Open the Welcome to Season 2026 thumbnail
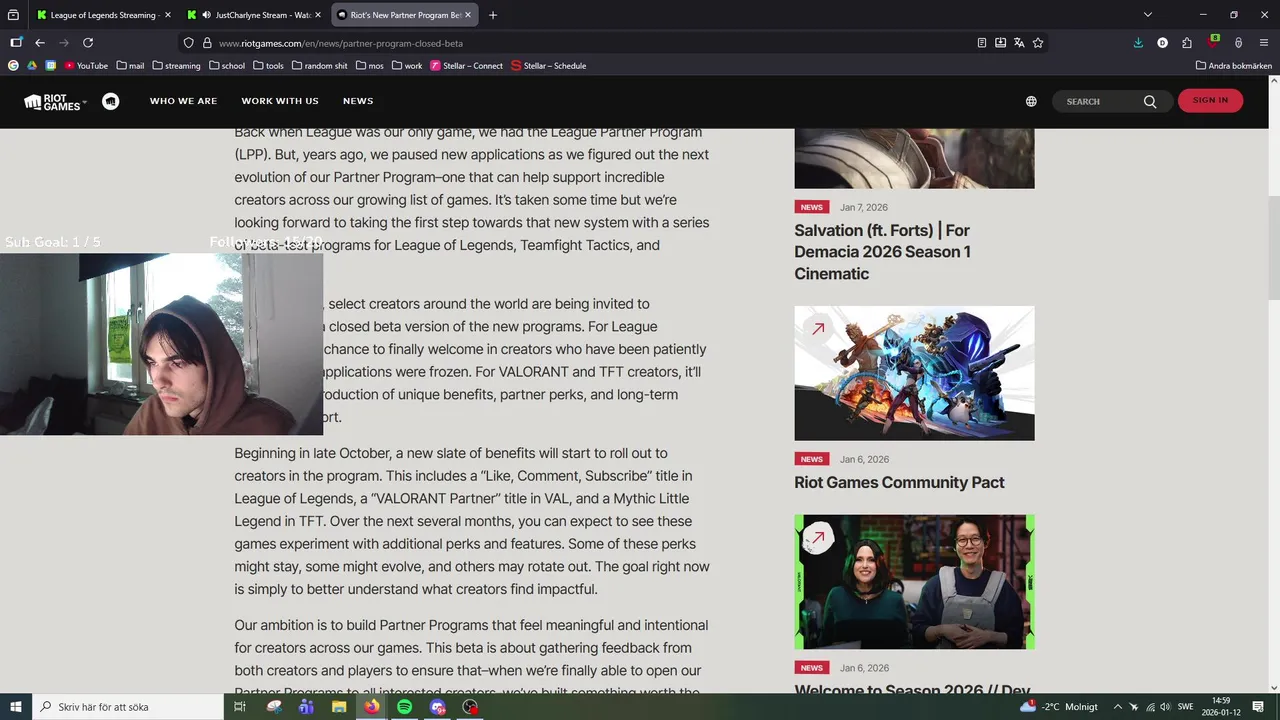This screenshot has width=1280, height=720. coord(914,582)
